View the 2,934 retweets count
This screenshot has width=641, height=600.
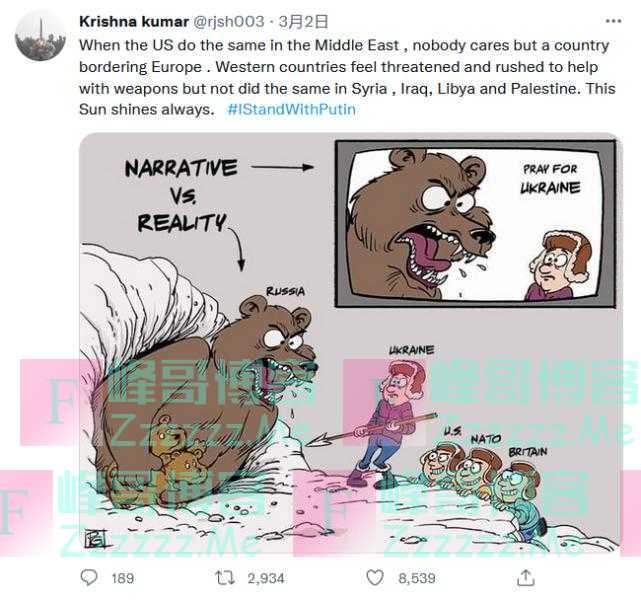click(x=266, y=578)
